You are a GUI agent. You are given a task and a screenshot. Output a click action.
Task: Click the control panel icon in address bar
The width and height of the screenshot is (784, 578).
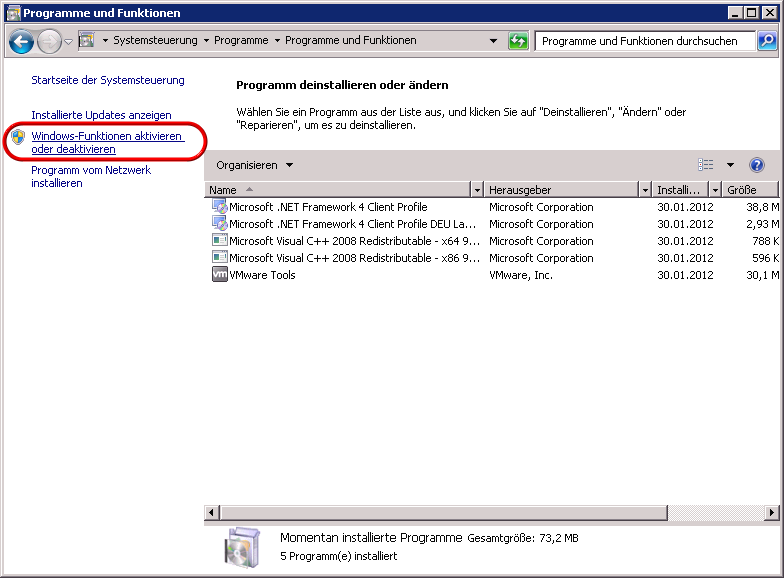point(87,40)
